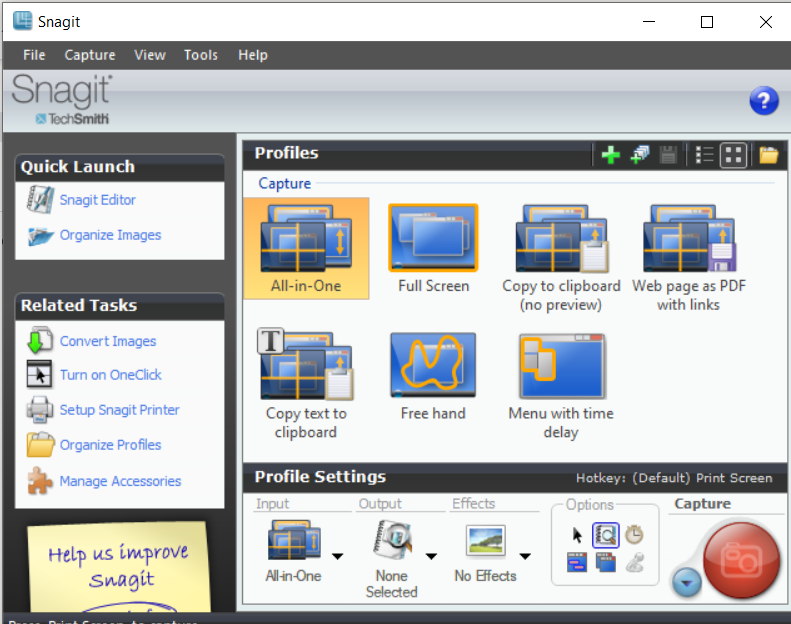
Task: Start capture with the red camera button
Action: pos(741,560)
